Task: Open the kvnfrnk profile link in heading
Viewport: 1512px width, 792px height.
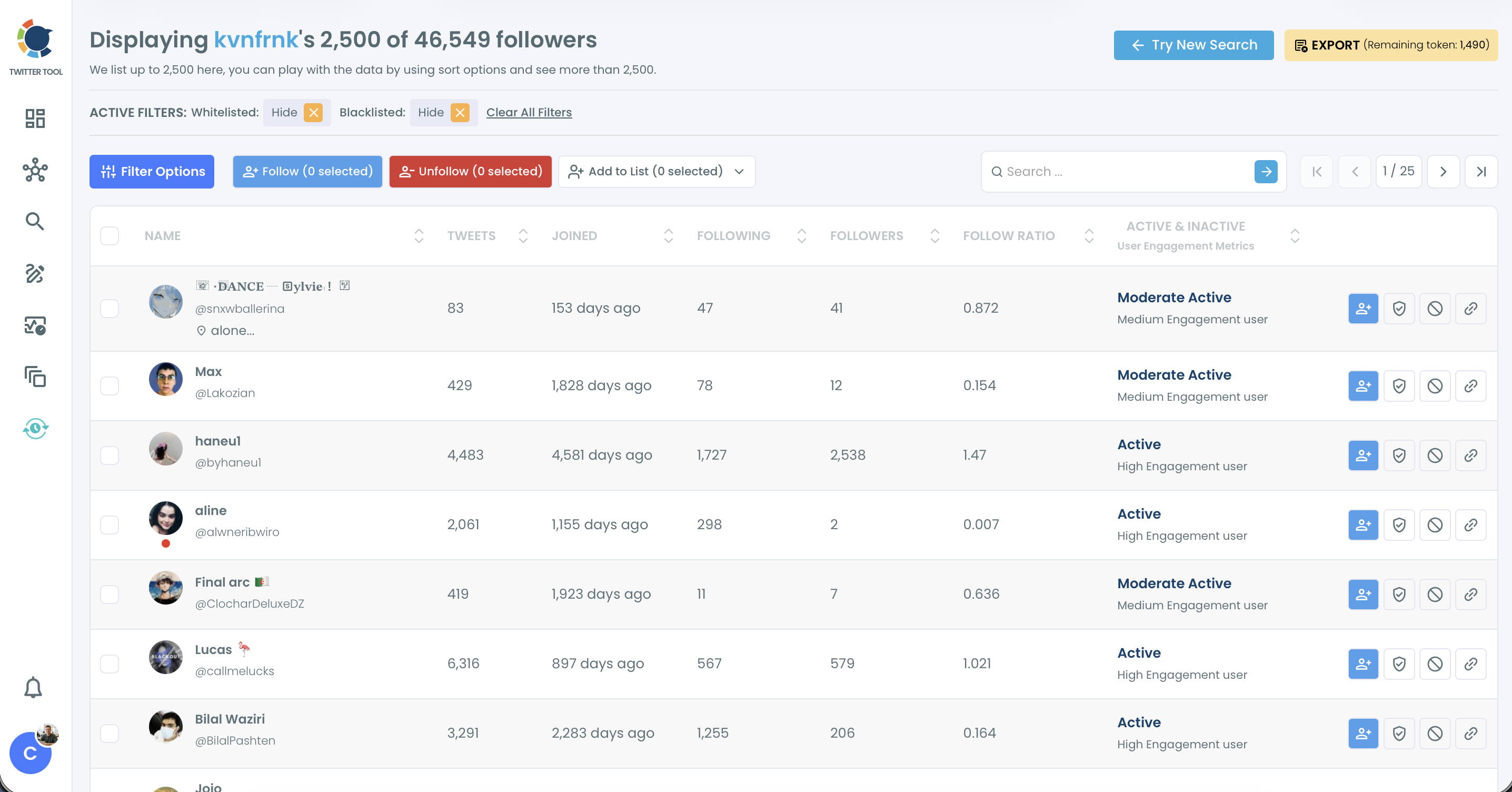Action: click(x=256, y=40)
